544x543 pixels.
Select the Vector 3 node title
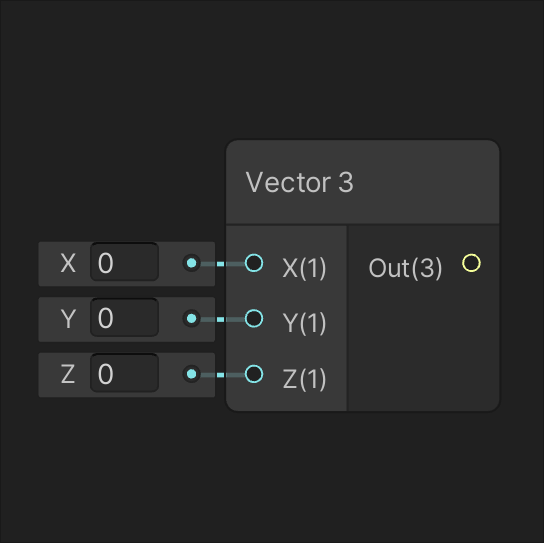[299, 182]
